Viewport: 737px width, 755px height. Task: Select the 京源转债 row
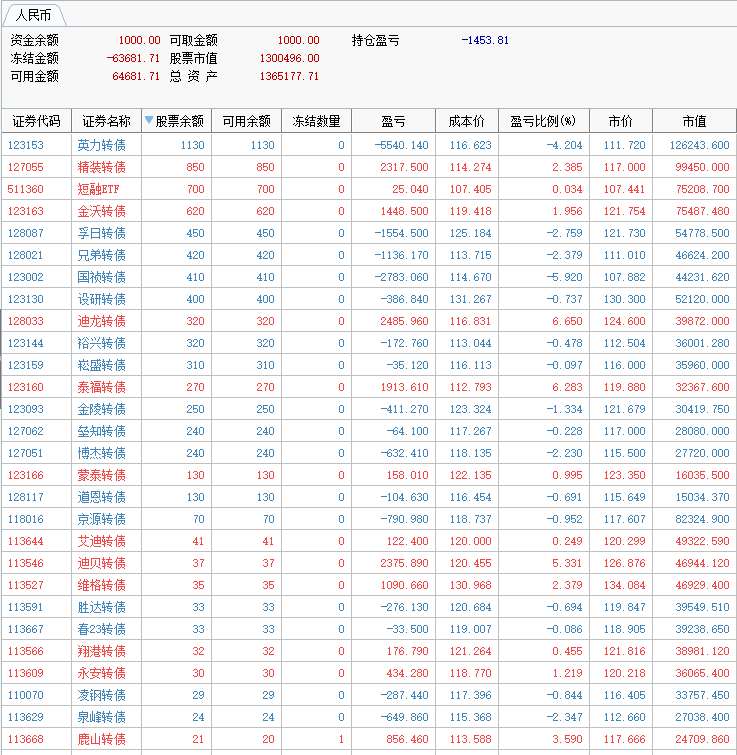(101, 519)
